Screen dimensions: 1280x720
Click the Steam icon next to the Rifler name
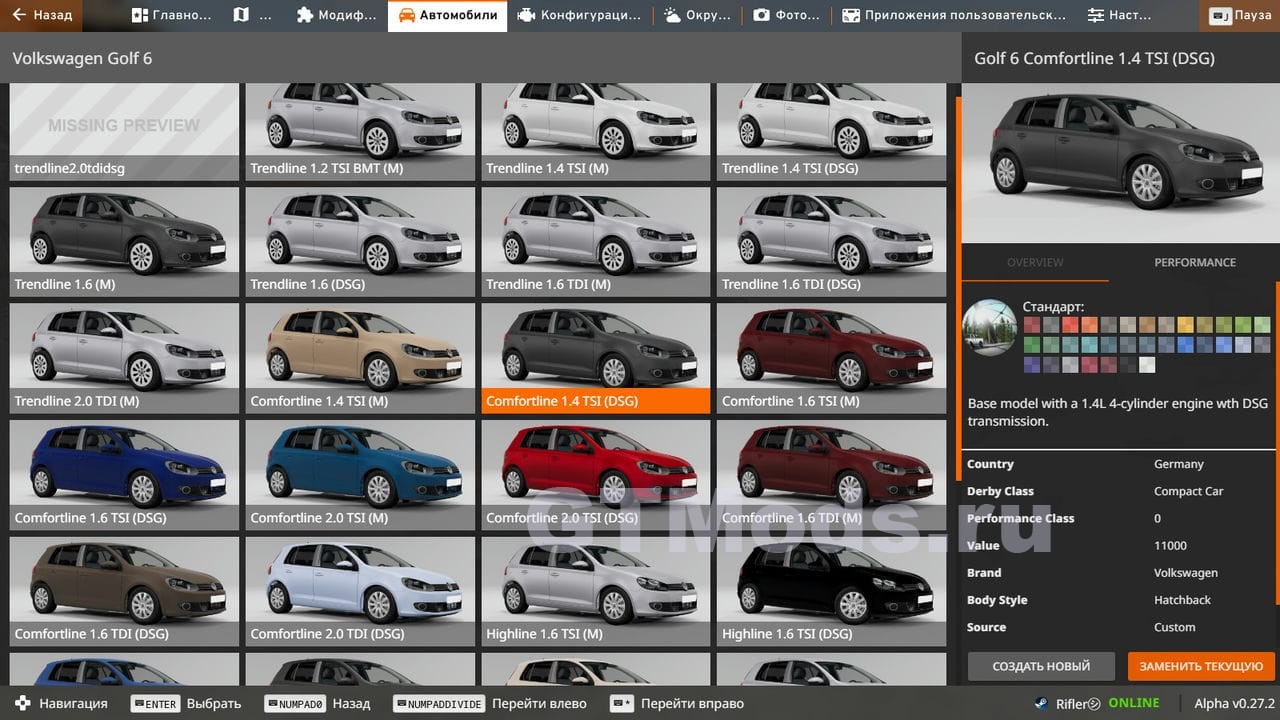1042,703
